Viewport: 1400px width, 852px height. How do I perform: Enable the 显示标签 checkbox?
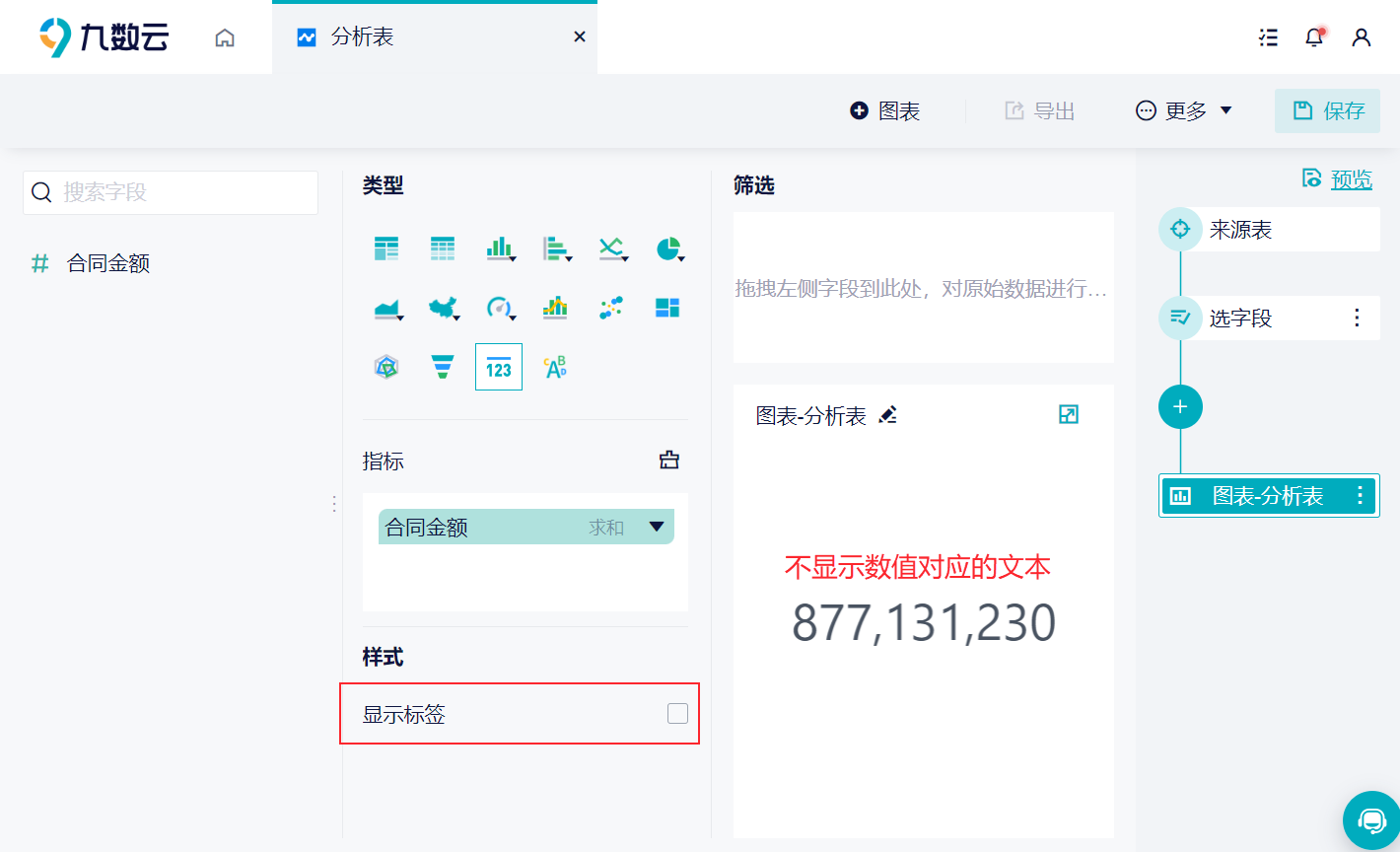click(x=677, y=713)
